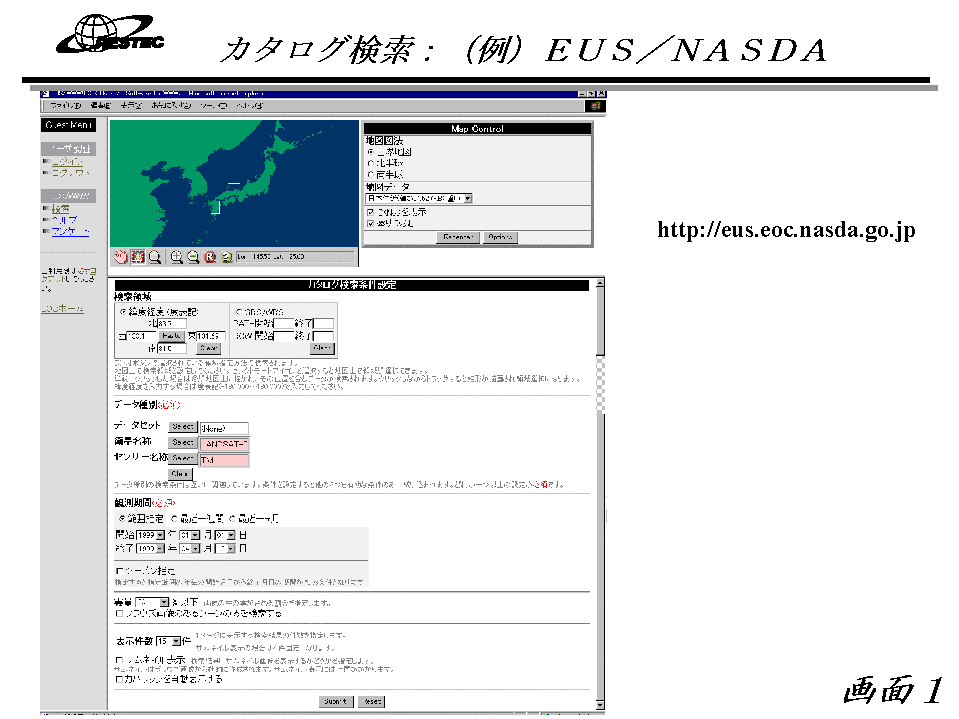
Task: Toggle the season-specified (シーズン指定) checkbox
Action: pos(119,570)
